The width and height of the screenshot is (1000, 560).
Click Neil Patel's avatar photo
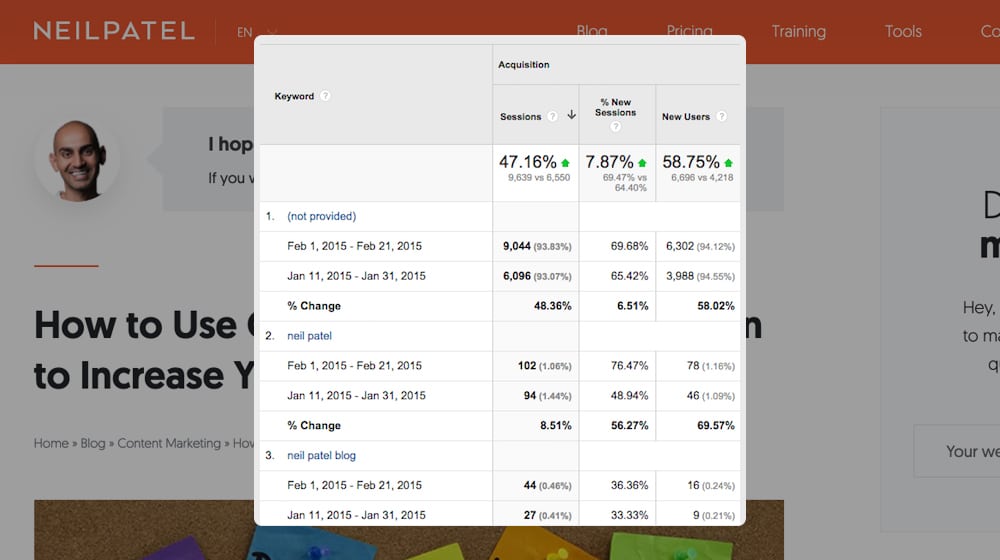pyautogui.click(x=78, y=161)
